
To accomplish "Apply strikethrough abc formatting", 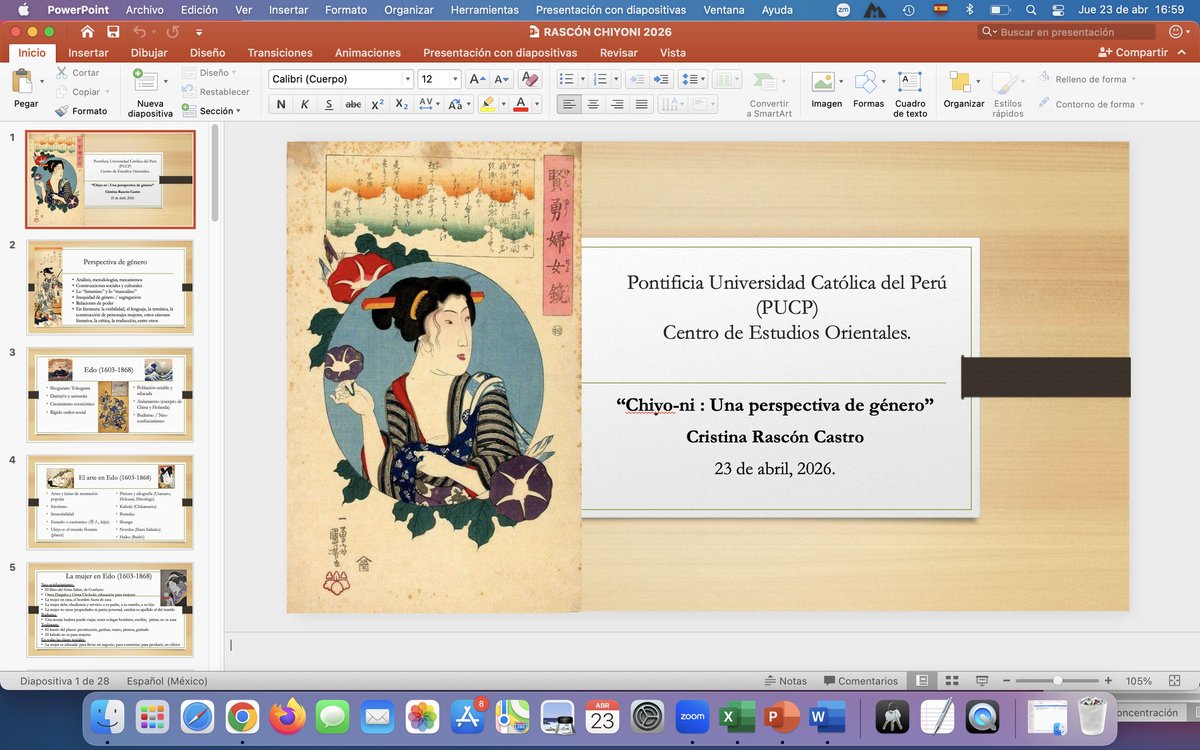I will point(353,104).
